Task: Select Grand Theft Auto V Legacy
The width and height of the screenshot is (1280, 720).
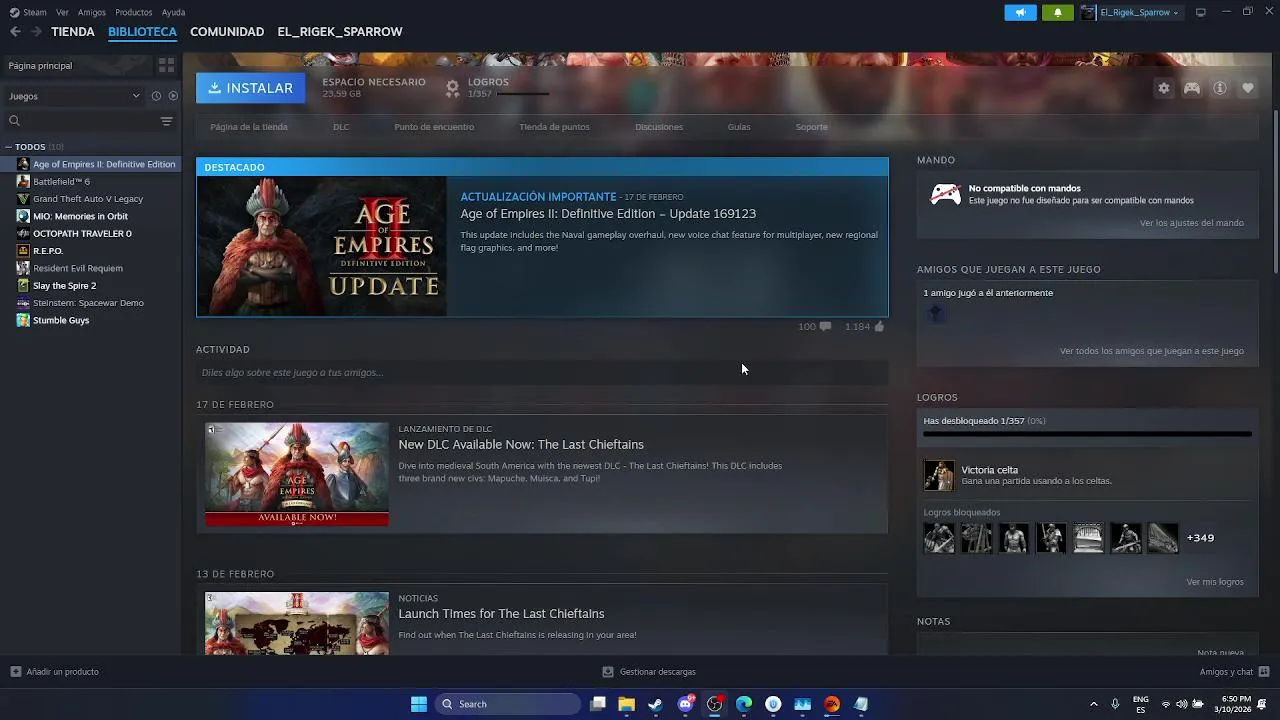Action: pos(88,199)
